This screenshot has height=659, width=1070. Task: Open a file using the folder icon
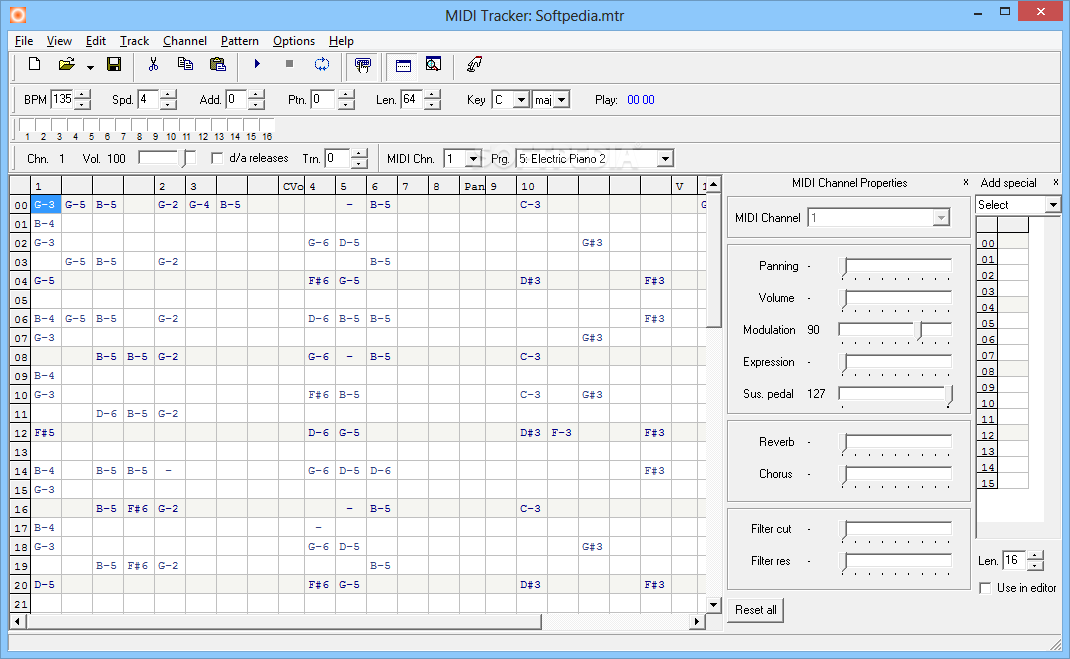(x=66, y=65)
